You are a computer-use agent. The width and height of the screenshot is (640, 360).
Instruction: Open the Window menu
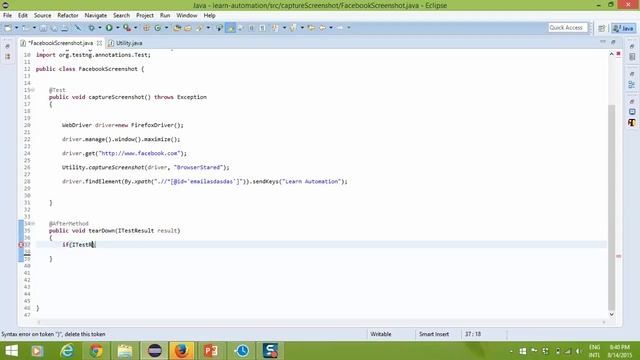[187, 16]
